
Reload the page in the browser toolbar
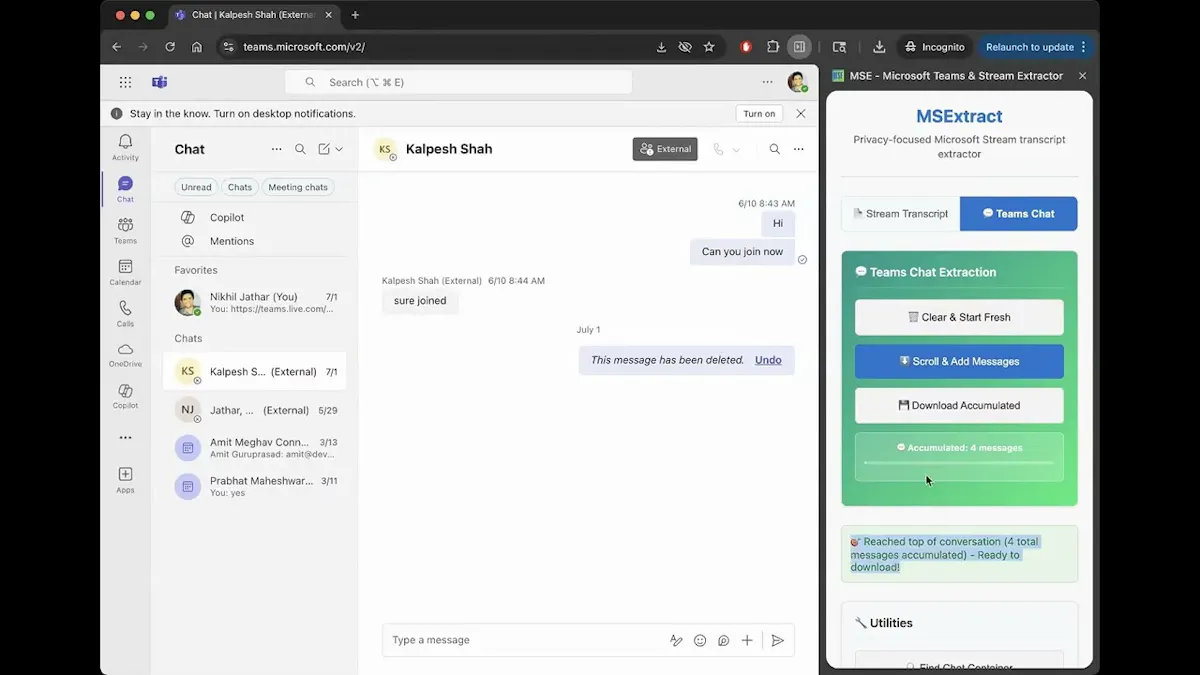(170, 47)
